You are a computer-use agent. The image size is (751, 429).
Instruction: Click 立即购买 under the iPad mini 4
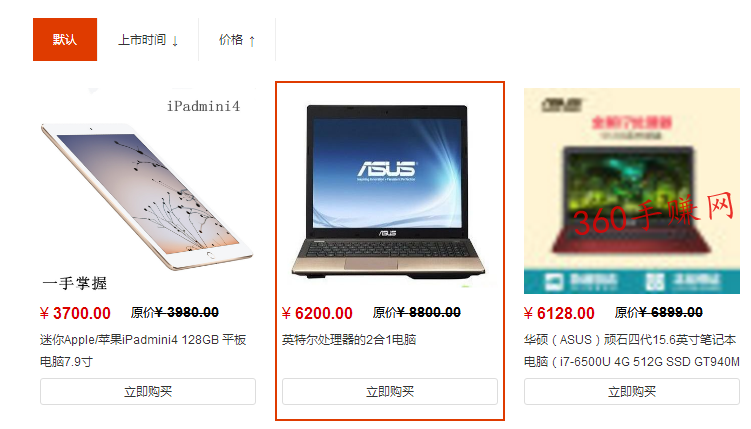[148, 392]
